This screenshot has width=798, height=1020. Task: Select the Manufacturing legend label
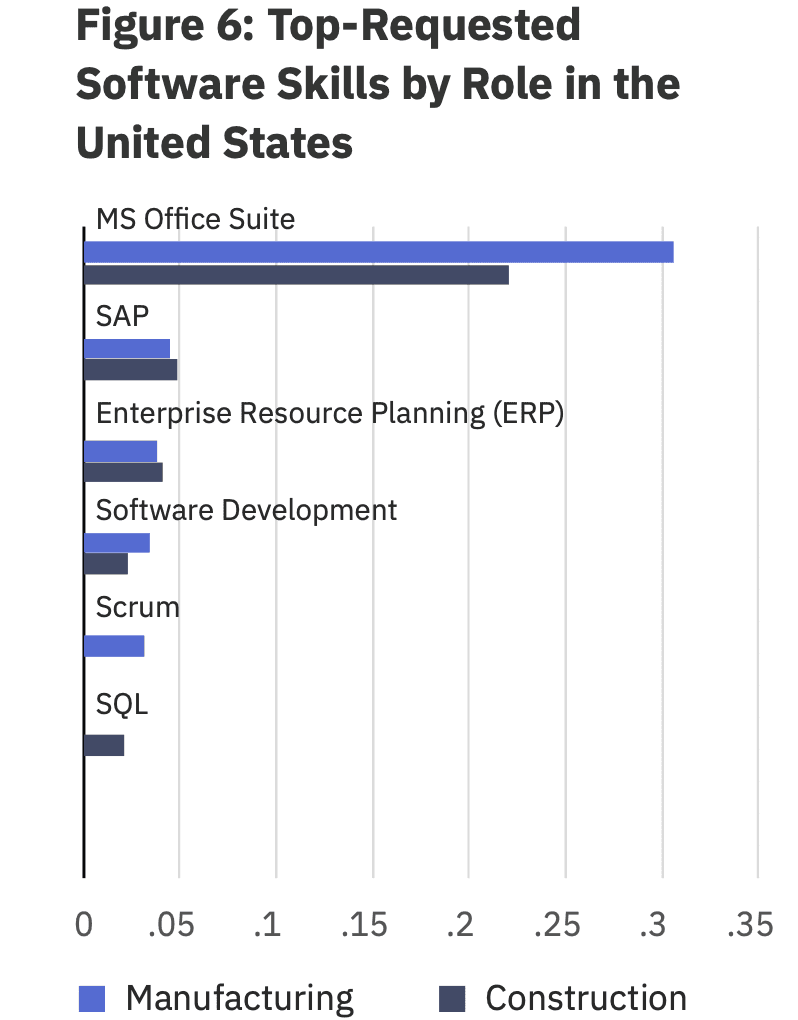point(240,998)
